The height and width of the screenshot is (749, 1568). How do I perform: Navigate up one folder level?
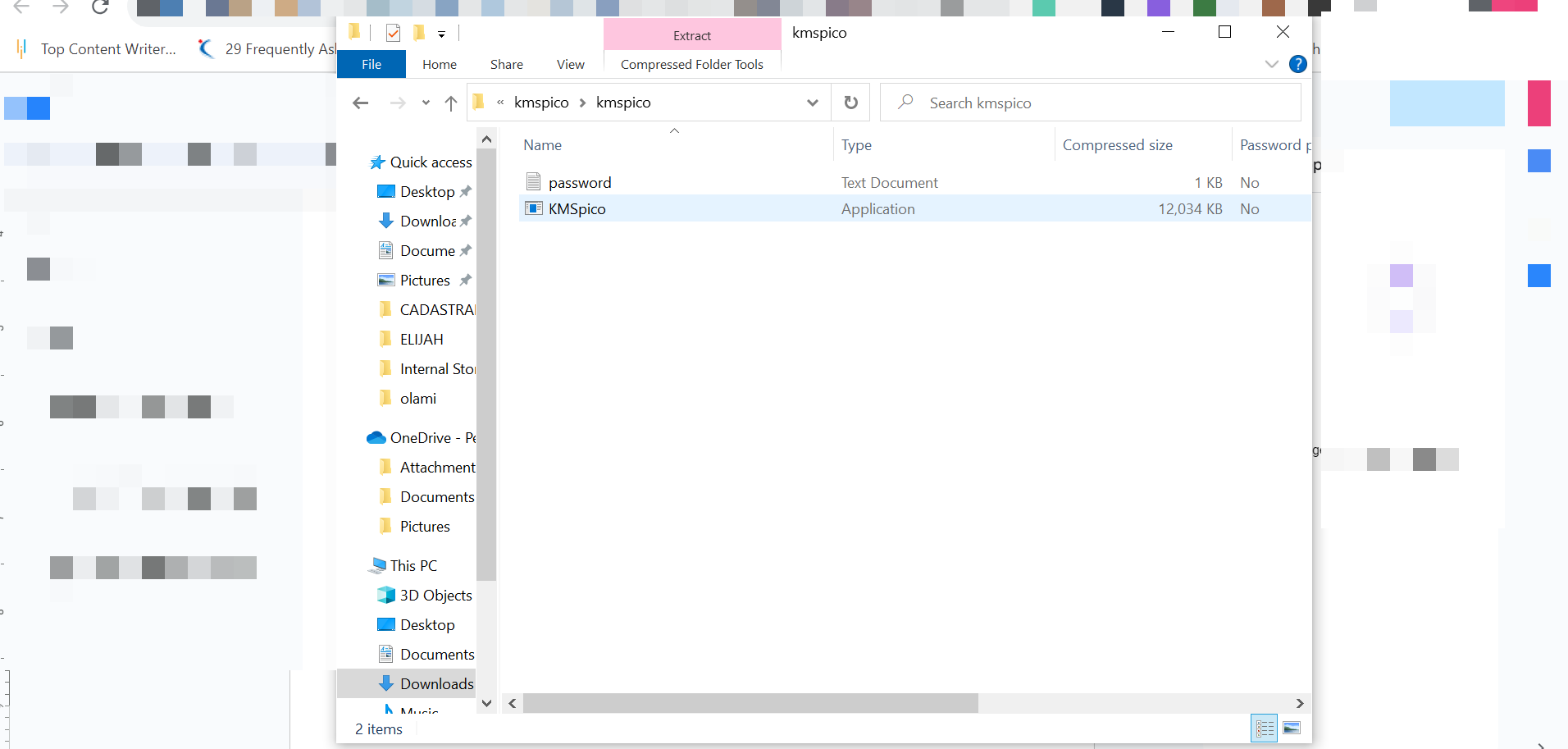point(450,103)
